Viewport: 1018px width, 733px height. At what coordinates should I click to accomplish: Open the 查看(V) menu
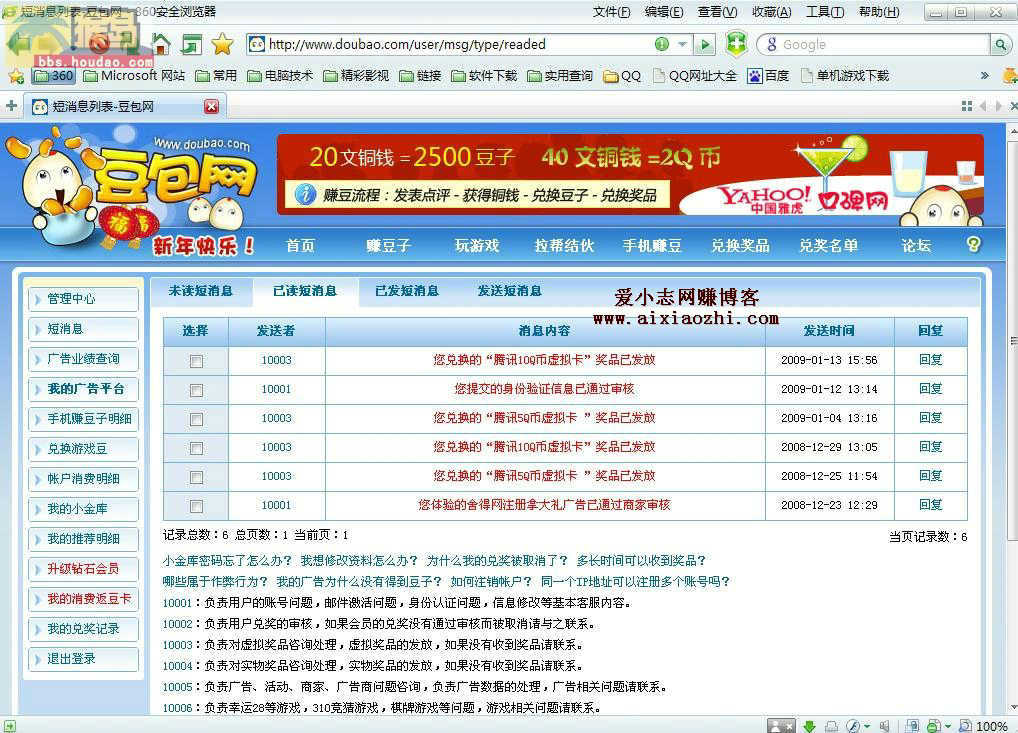[x=717, y=12]
